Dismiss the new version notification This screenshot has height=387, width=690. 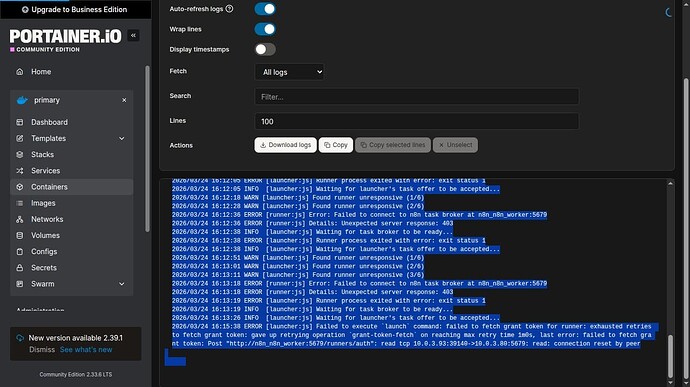coord(42,350)
